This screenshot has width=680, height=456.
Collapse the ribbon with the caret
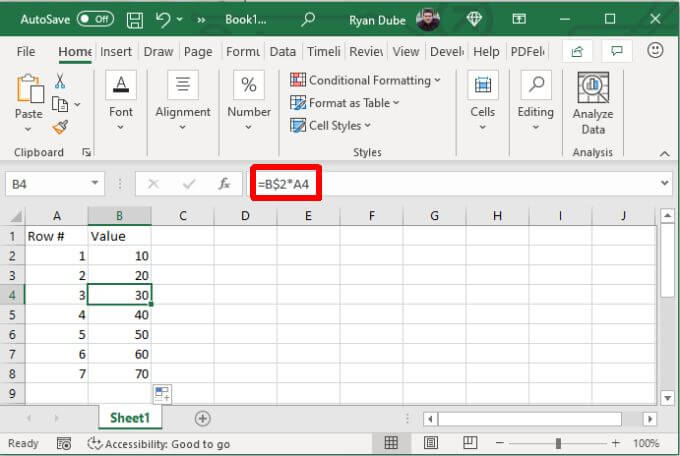[664, 154]
